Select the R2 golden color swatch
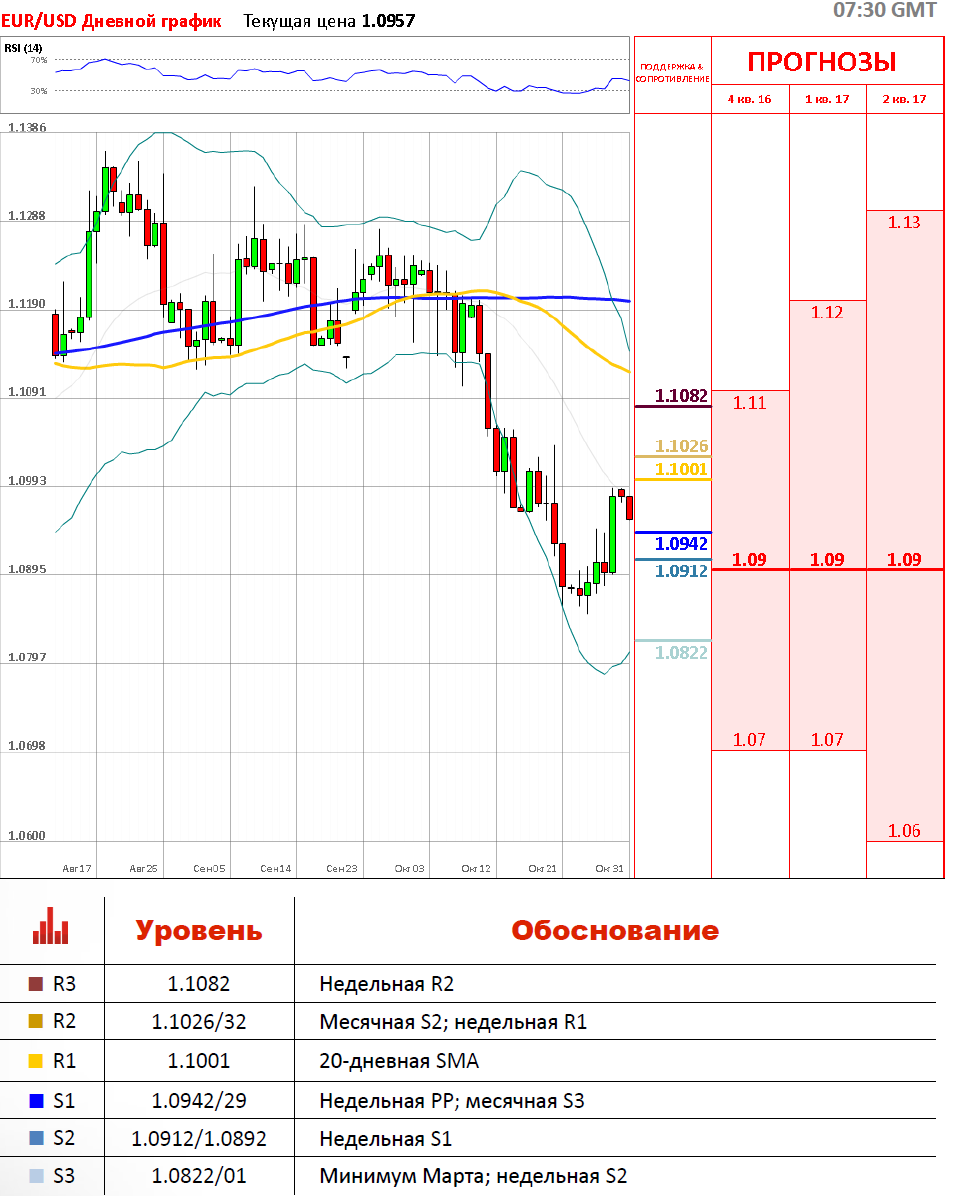Screen dimensions: 962x1196 coord(37,1022)
